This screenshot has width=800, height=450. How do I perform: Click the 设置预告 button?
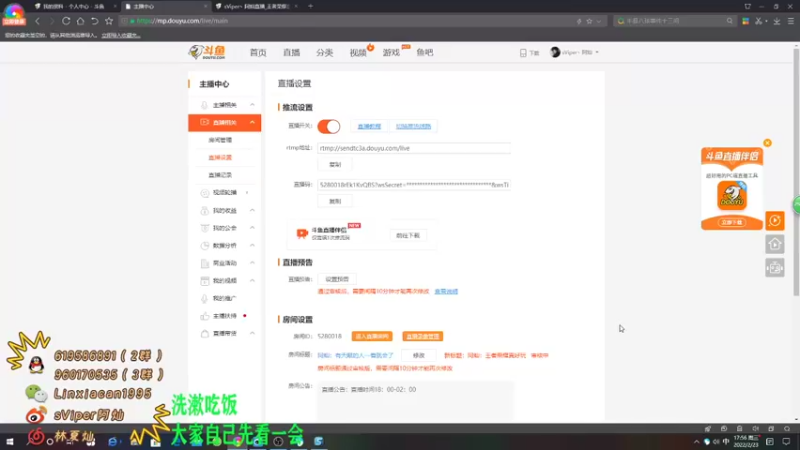[337, 280]
